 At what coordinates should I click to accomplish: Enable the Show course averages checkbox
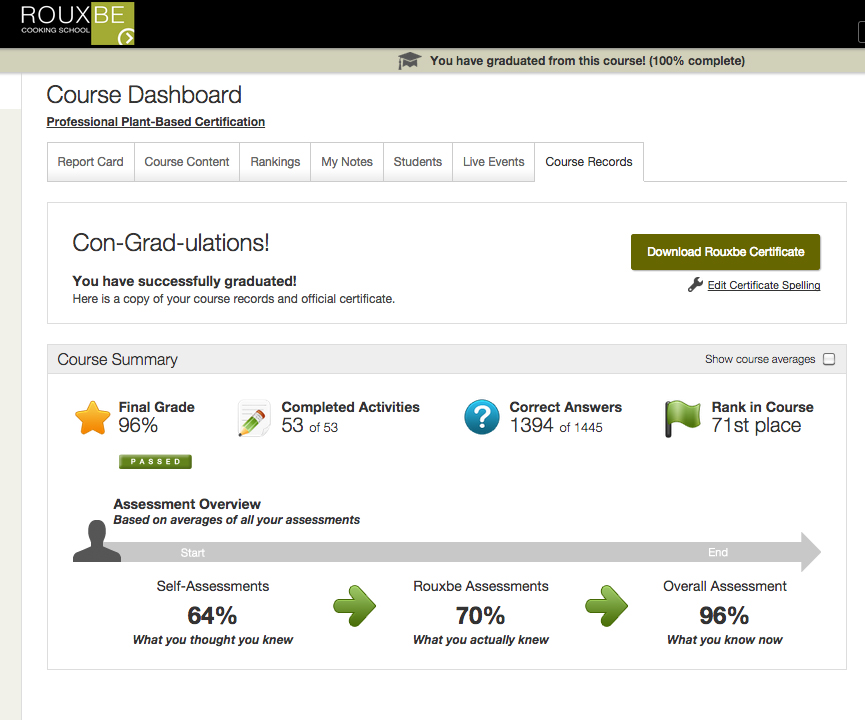[829, 359]
